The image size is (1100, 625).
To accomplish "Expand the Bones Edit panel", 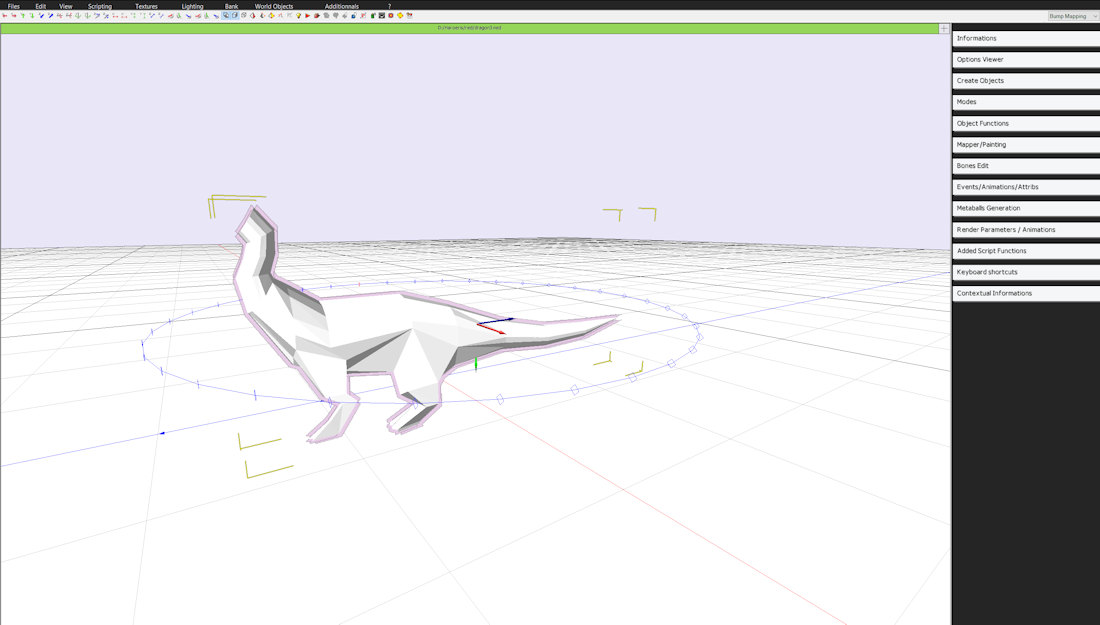I will coord(1026,166).
